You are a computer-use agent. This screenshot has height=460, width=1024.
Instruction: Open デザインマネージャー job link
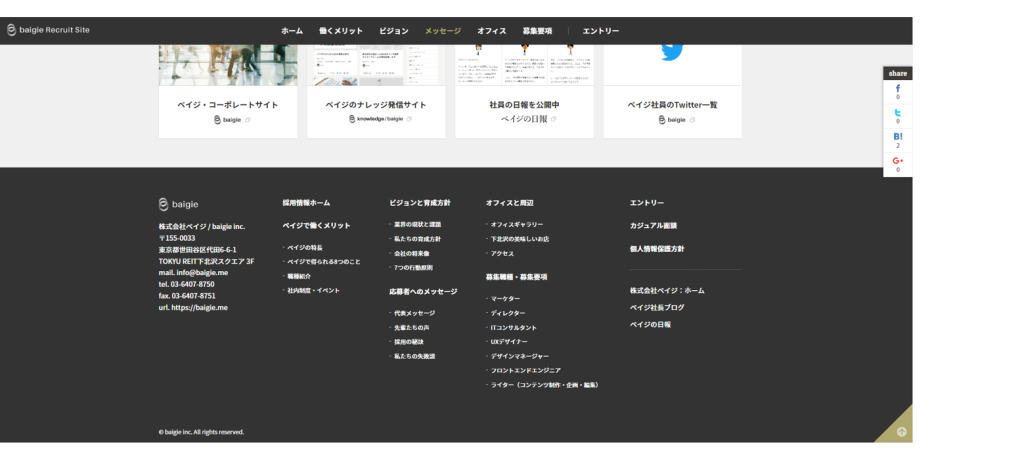click(x=520, y=356)
